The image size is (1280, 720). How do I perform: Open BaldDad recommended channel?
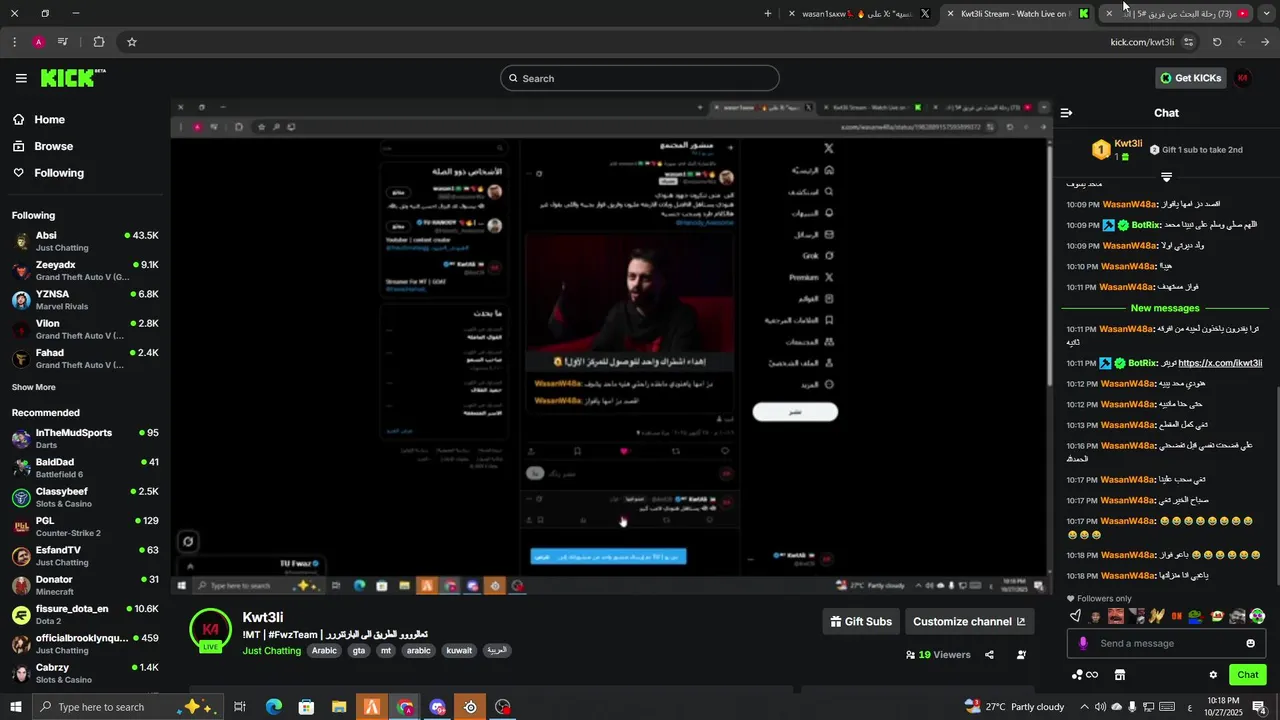85,467
